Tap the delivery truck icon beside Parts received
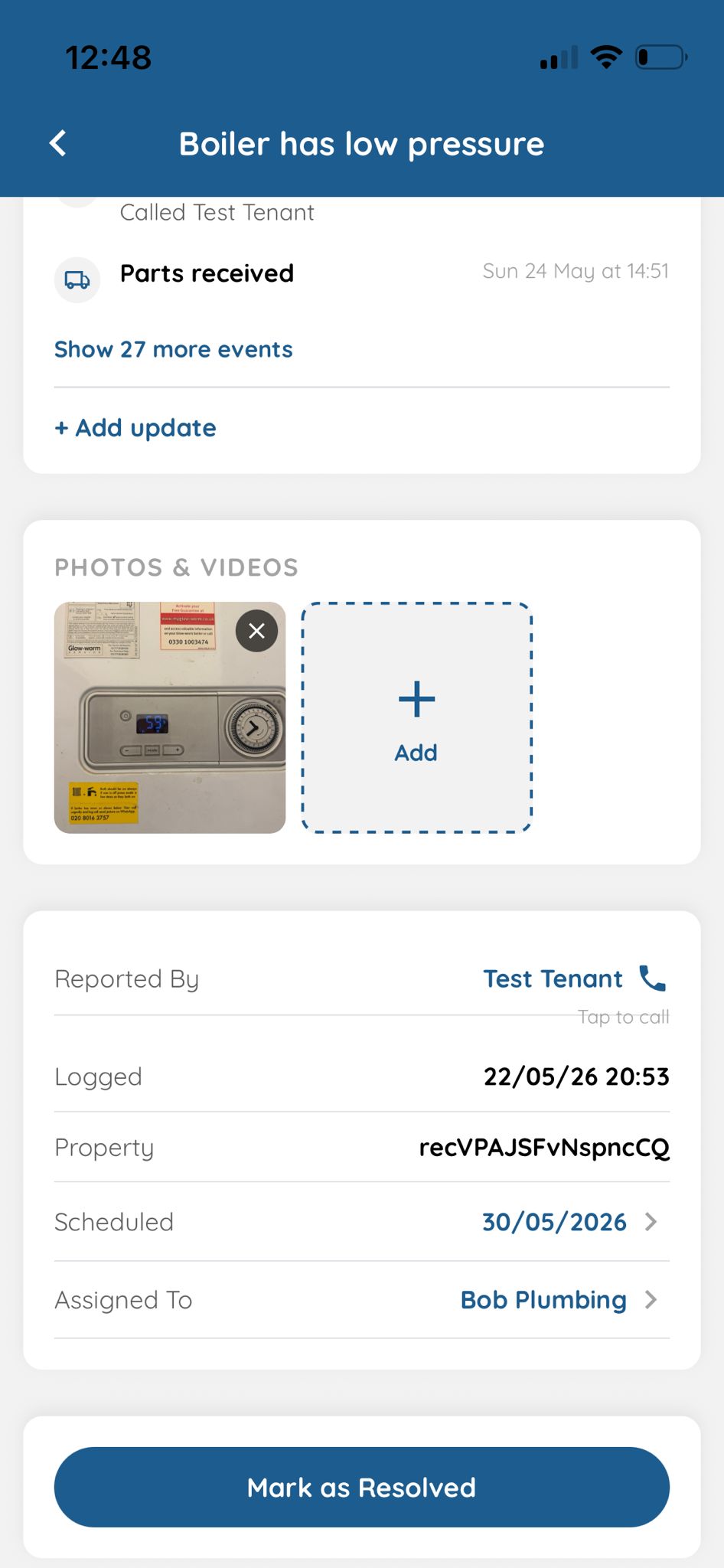Screen dimensions: 724x1568 point(77,279)
